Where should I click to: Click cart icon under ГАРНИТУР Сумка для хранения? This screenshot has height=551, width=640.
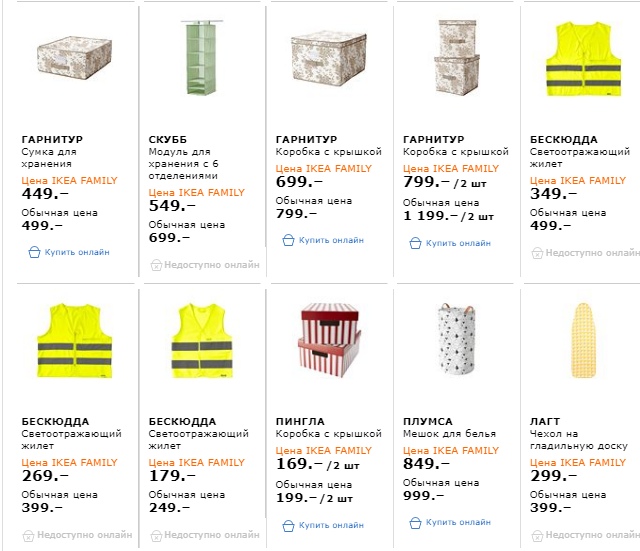[x=34, y=252]
